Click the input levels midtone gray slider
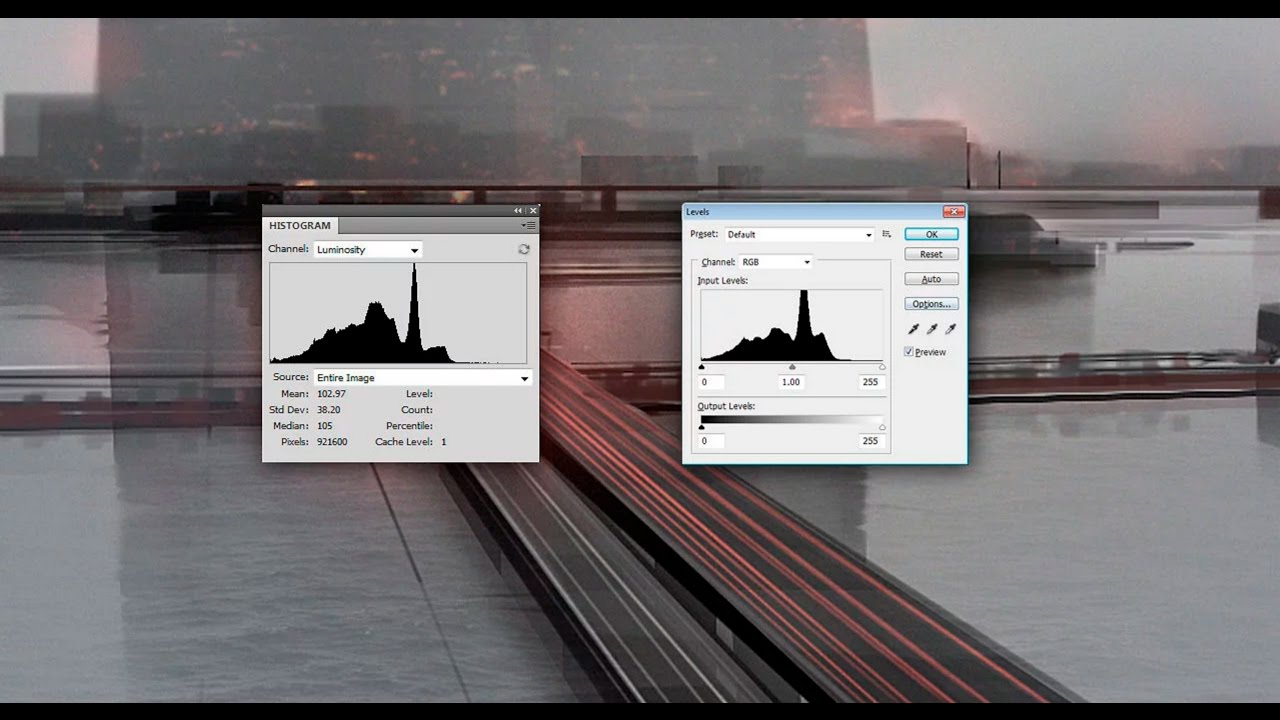 (x=792, y=367)
